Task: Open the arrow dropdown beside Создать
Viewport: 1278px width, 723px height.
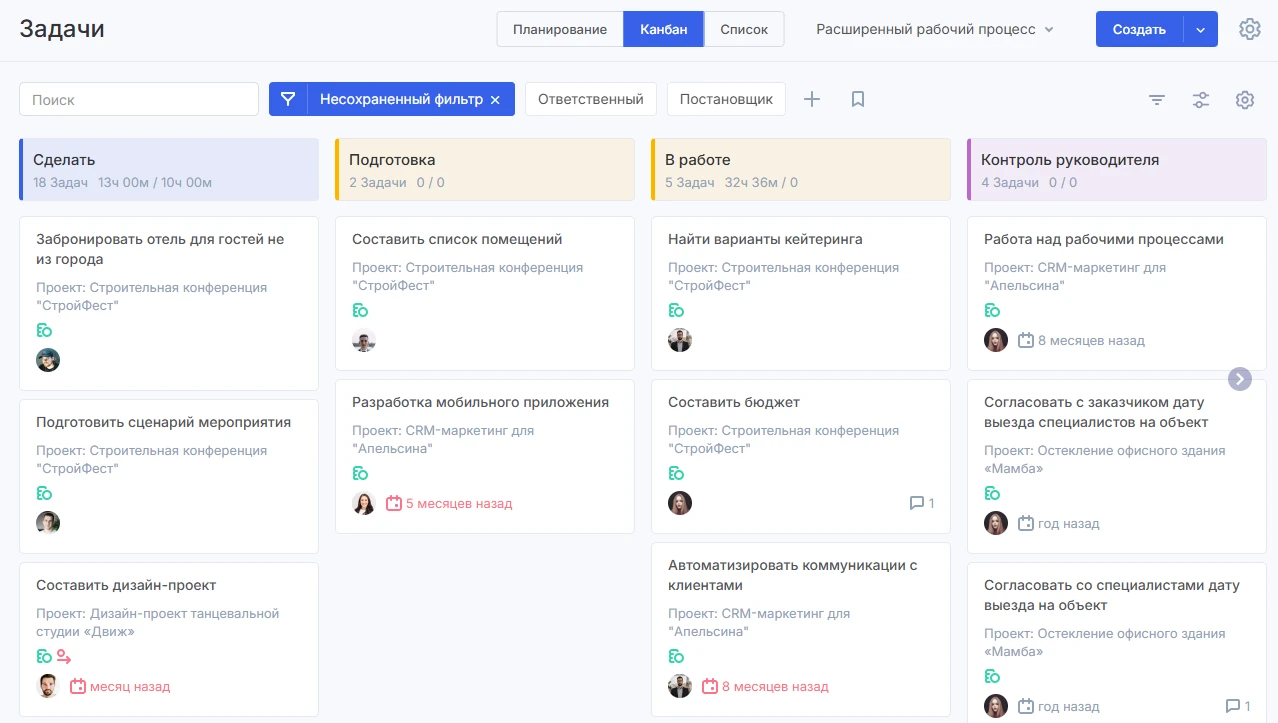Action: (x=1200, y=29)
